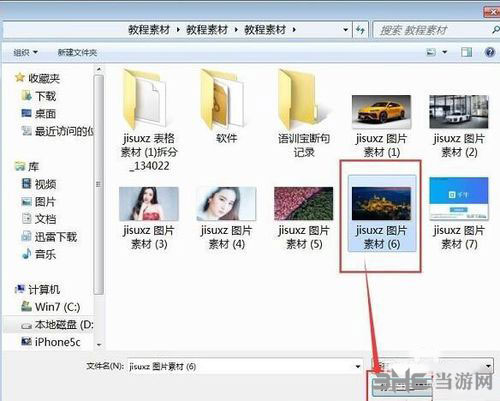Expand arrow after first 教程素材 breadcrumb
This screenshot has width=500, height=401.
point(178,30)
